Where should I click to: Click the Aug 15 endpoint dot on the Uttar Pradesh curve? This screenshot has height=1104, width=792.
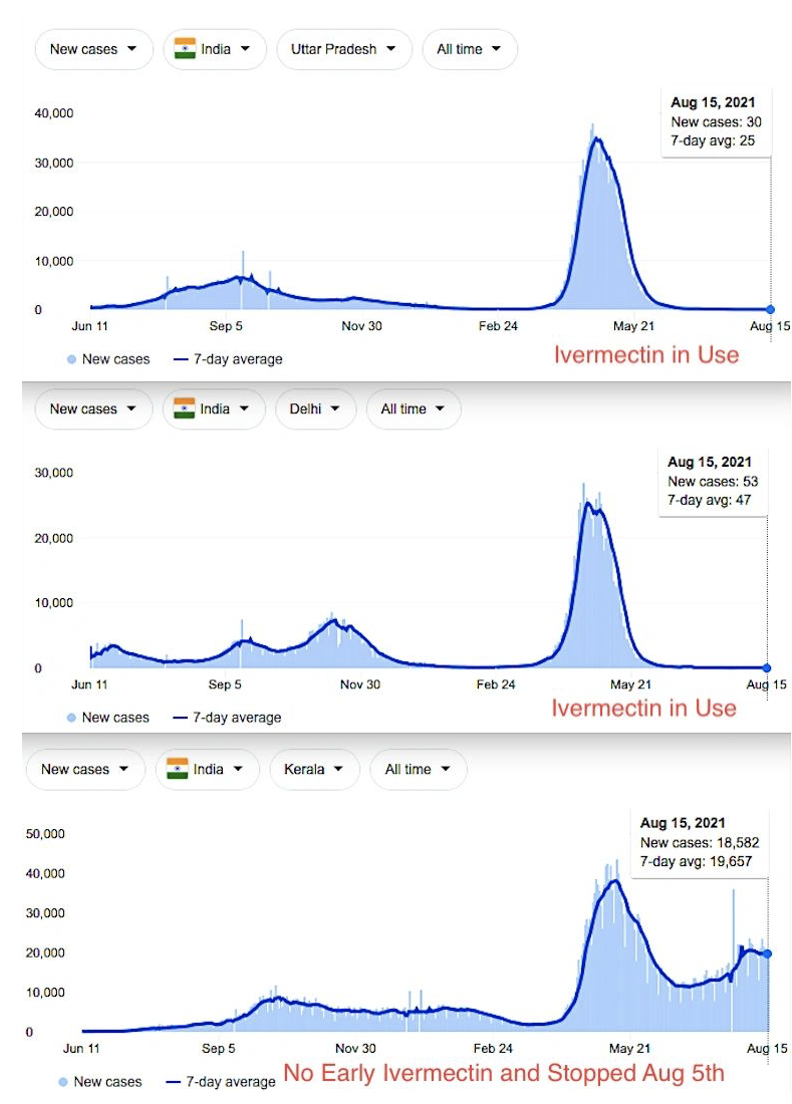tap(770, 310)
